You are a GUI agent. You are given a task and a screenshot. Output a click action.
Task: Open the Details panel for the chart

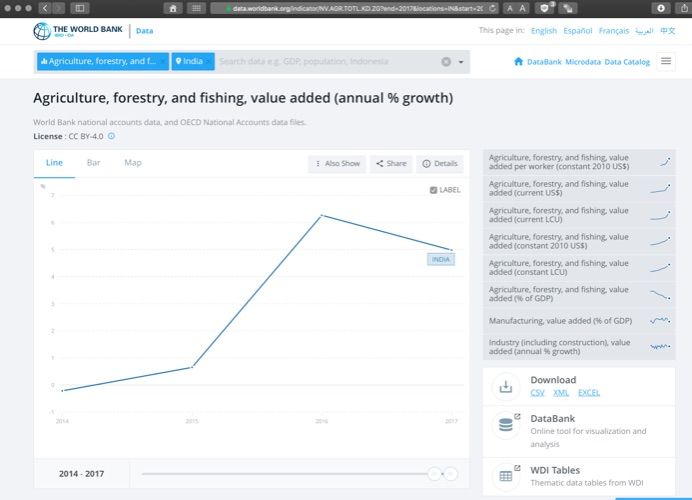(439, 163)
